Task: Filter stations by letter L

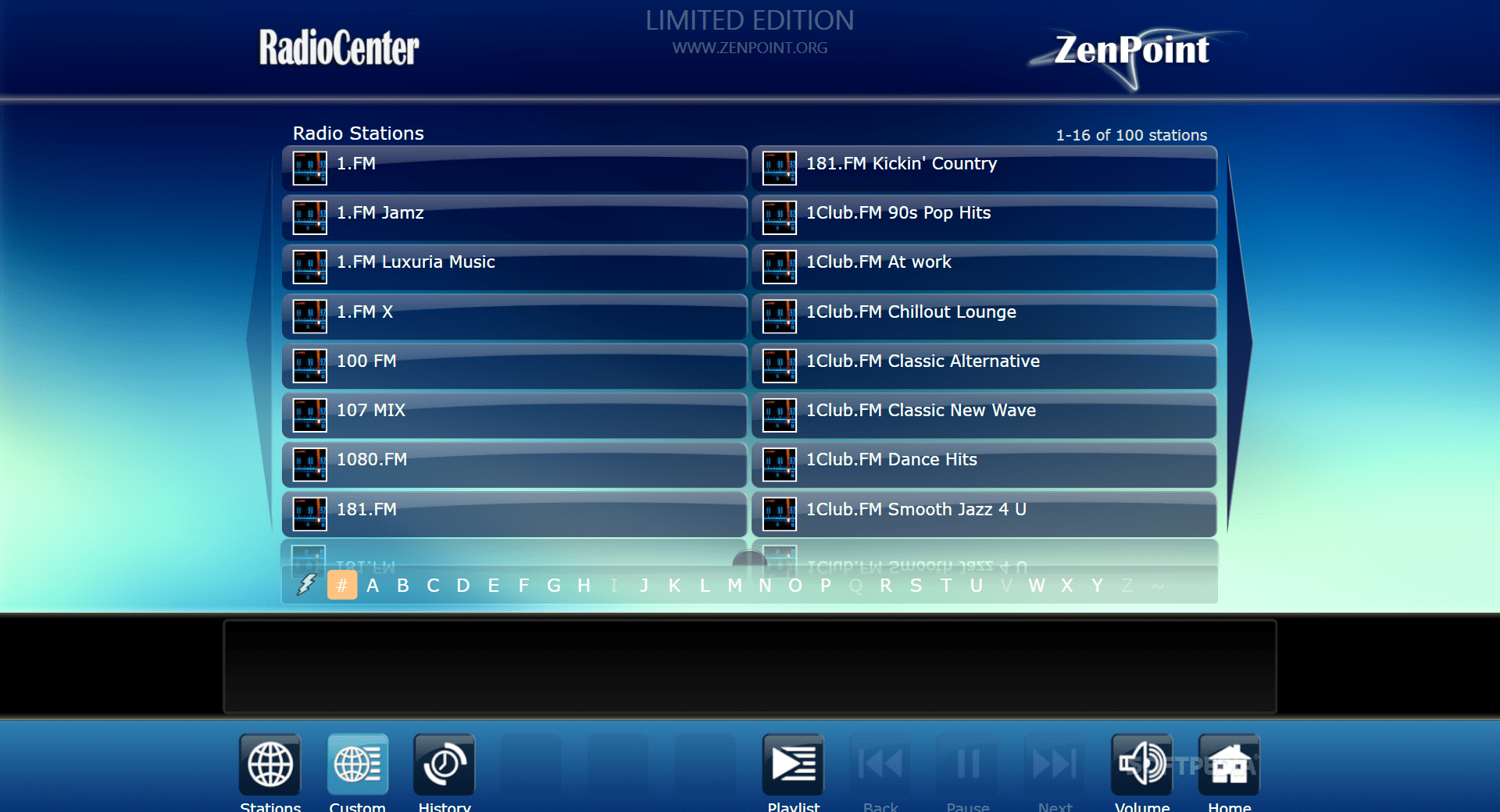Action: pos(705,586)
